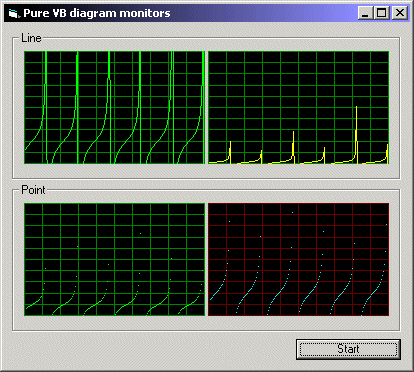The width and height of the screenshot is (414, 372).
Task: Click the topmost cyan dot in the cyan diagram
Action: [292, 212]
